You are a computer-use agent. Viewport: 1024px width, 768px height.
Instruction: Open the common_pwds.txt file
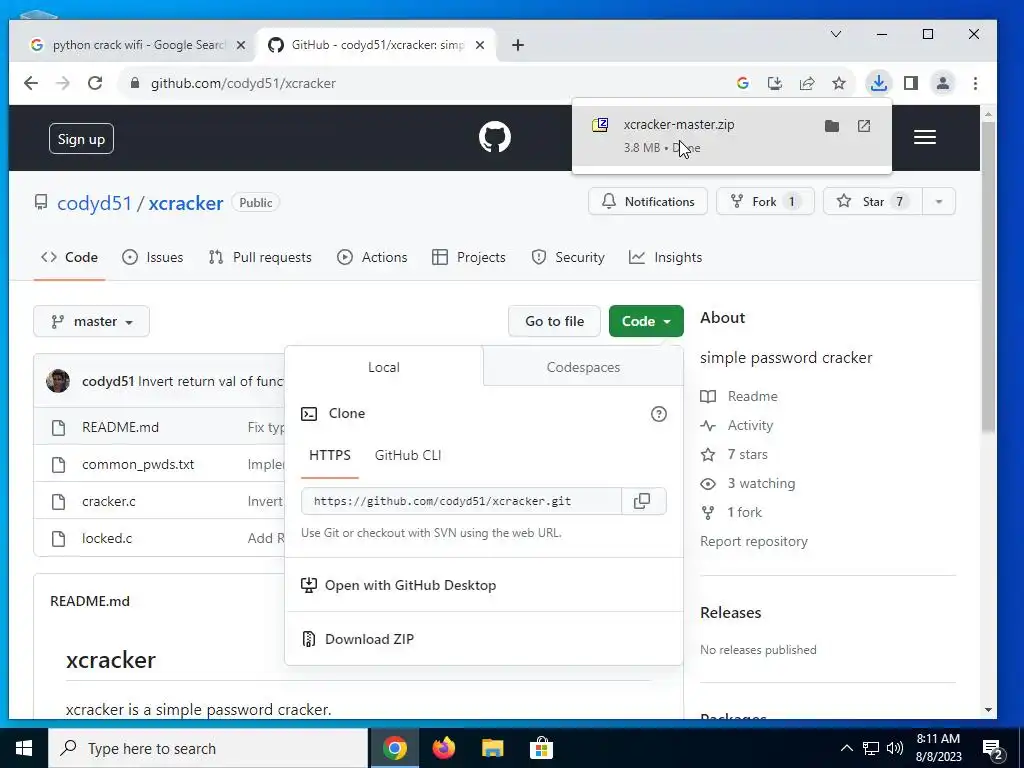tap(138, 464)
